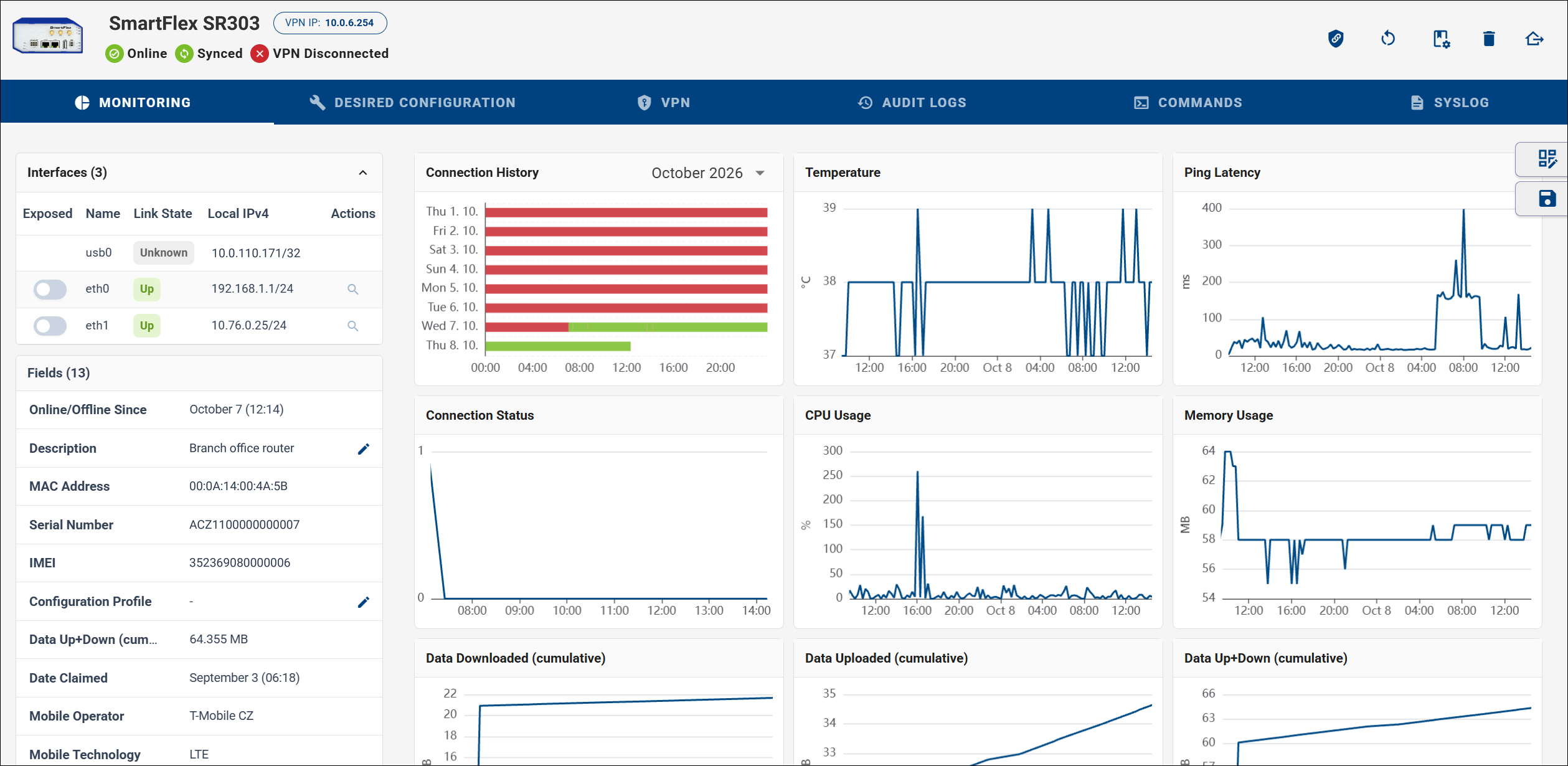Click the Data Uploaded (cumulative) title
Screen dimensions: 1568x766
[x=887, y=658]
